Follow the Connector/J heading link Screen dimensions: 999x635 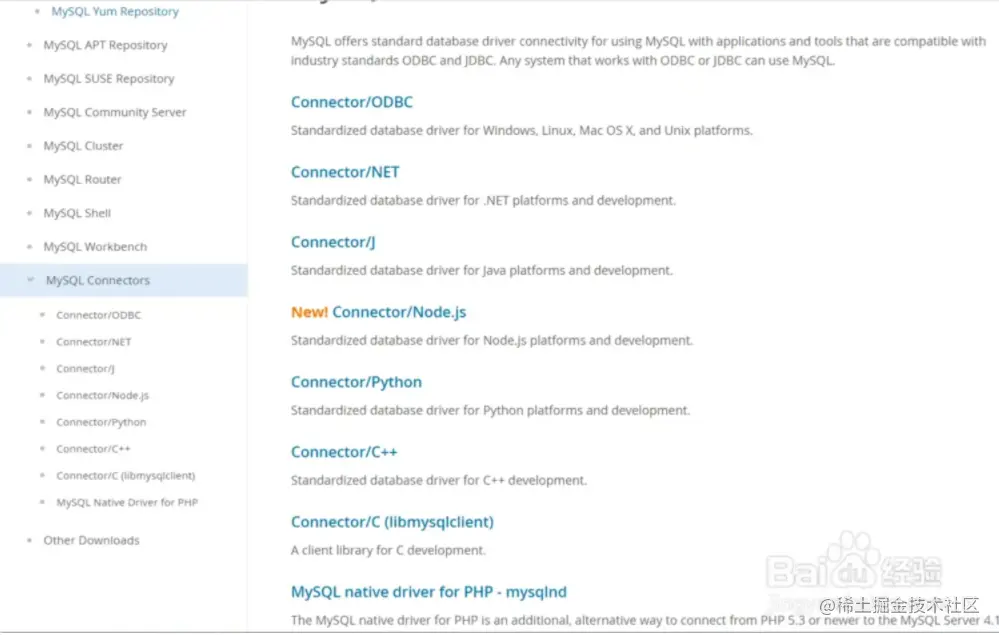[333, 242]
